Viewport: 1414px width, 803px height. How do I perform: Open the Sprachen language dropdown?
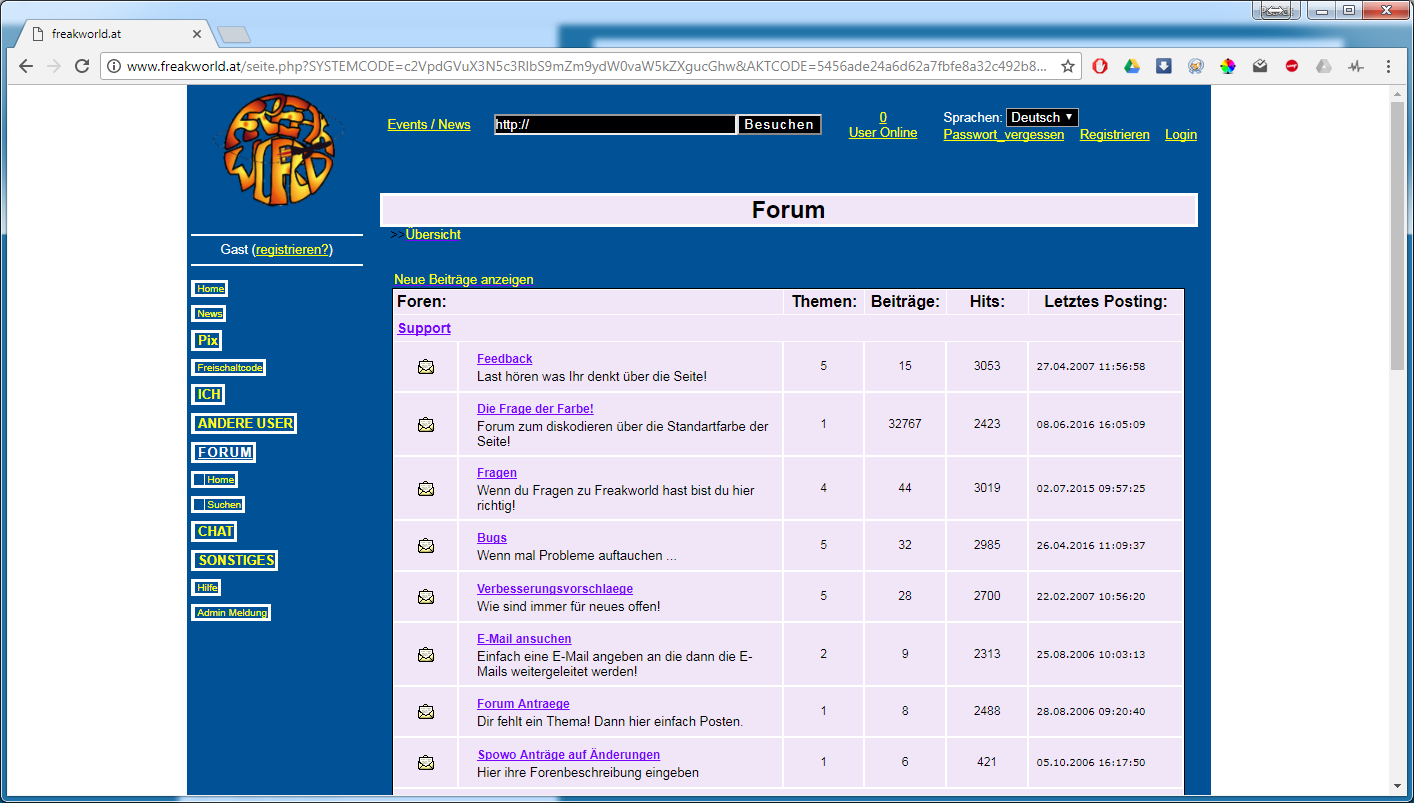[x=1042, y=117]
